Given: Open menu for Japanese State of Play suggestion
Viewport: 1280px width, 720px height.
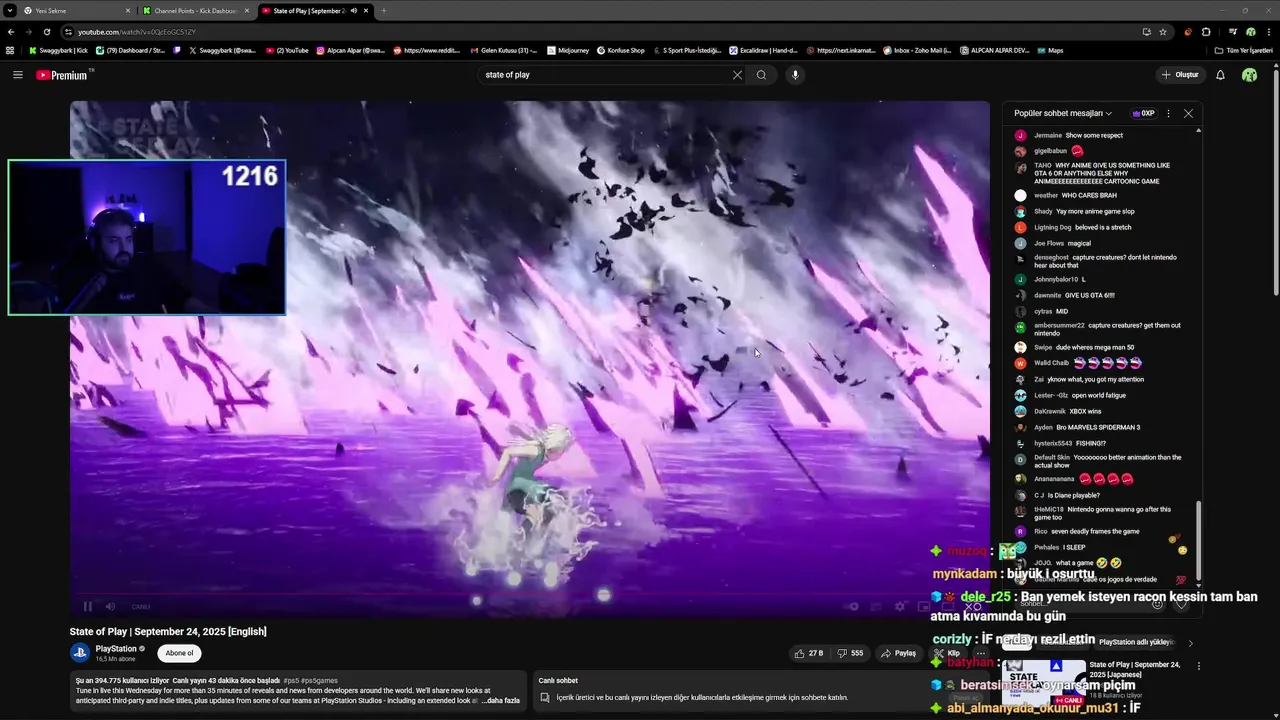Looking at the screenshot, I should [1198, 666].
